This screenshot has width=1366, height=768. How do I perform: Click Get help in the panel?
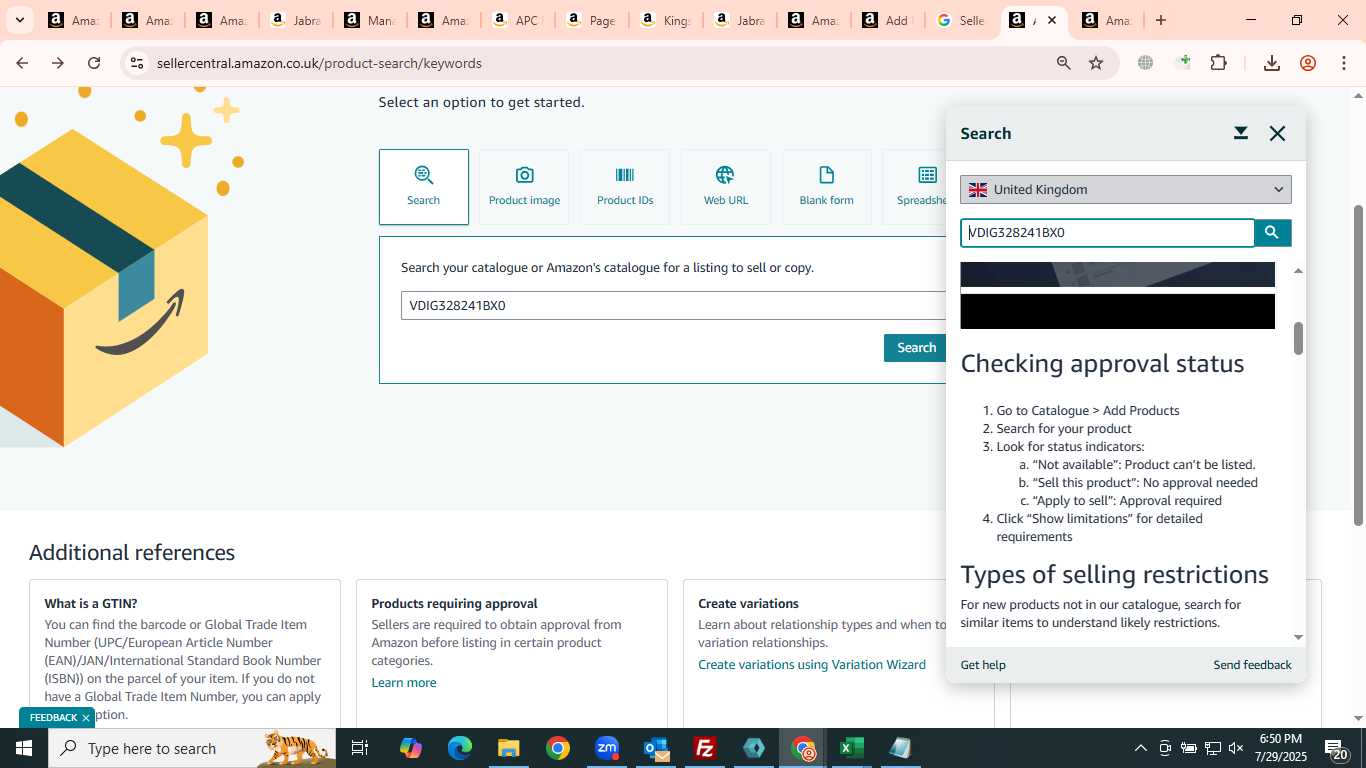point(983,665)
